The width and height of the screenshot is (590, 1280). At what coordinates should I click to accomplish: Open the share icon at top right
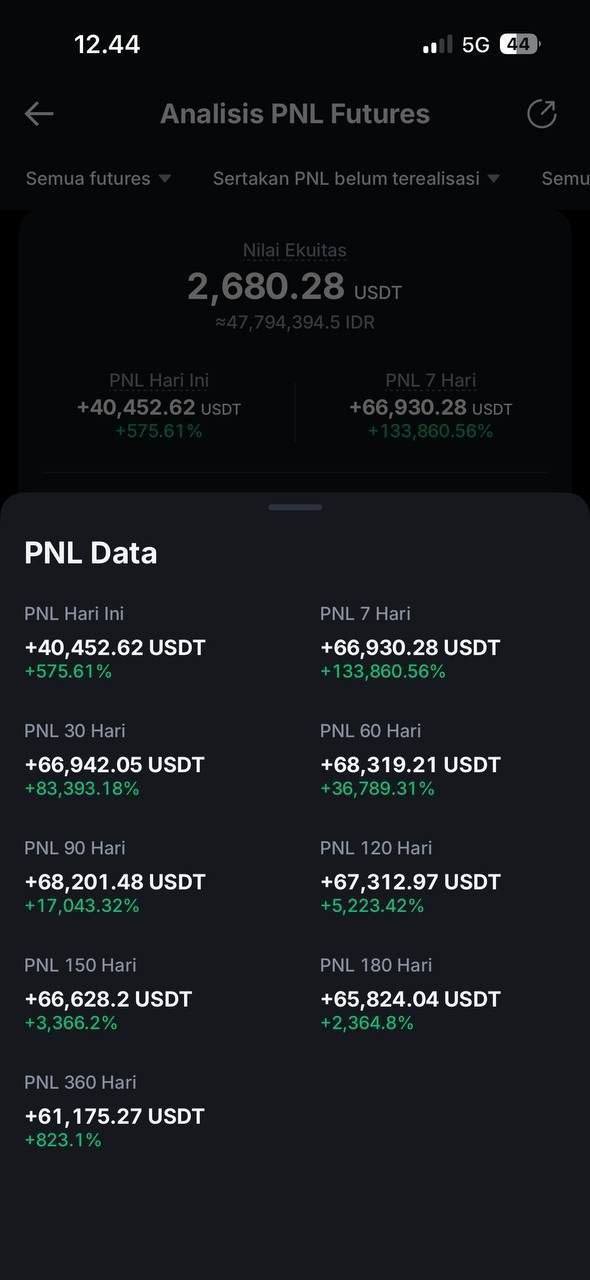[x=541, y=114]
